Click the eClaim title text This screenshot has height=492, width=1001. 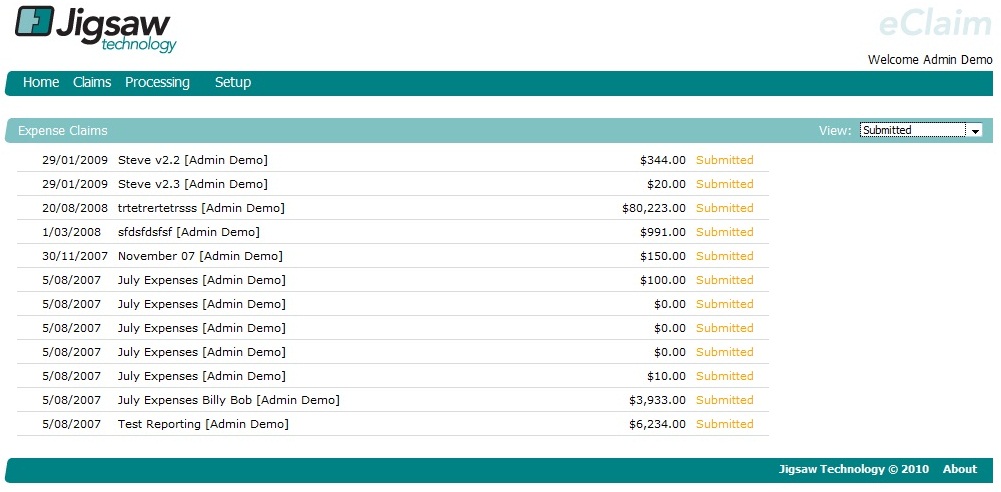pos(935,24)
